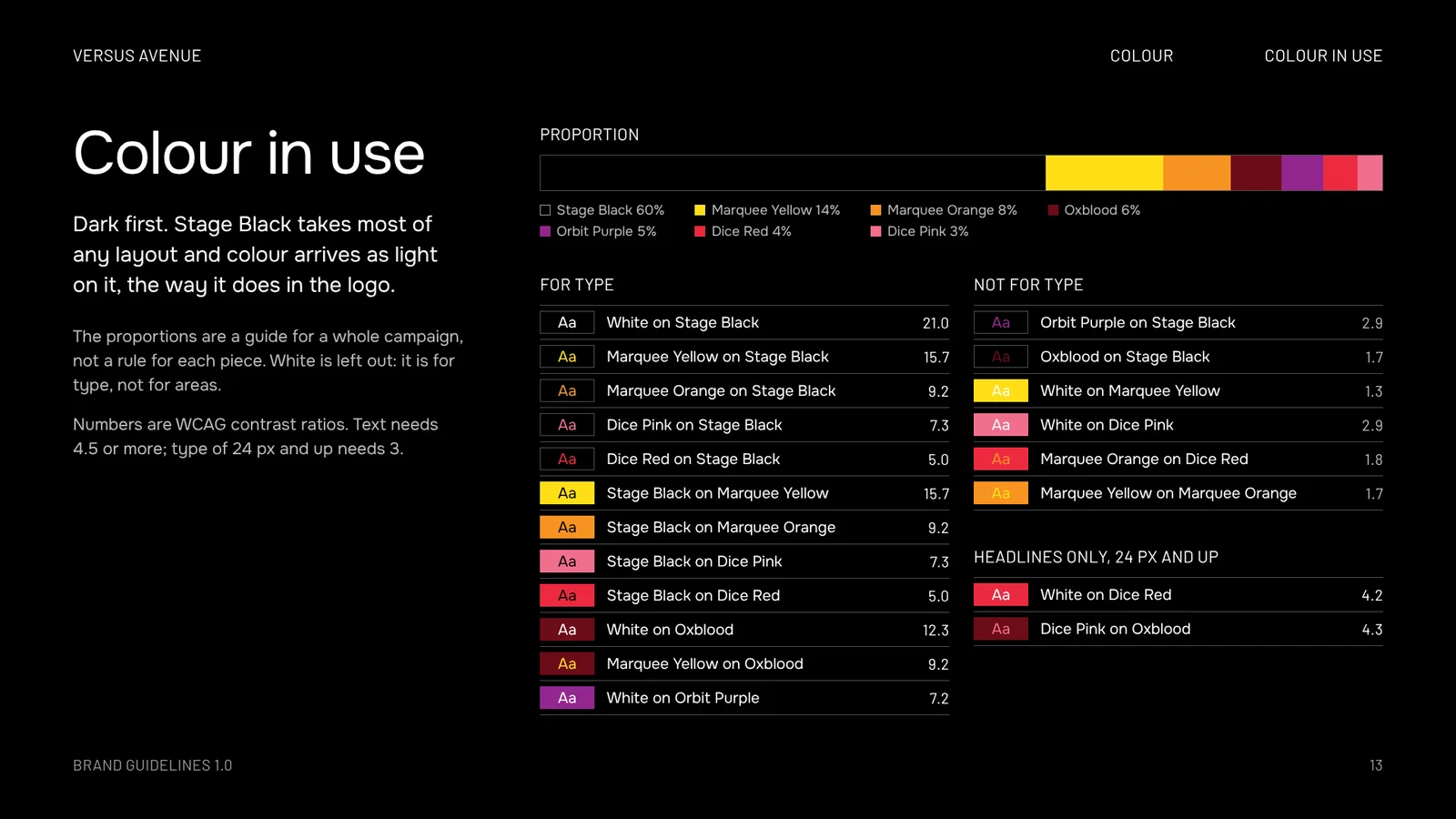The image size is (1456, 819).
Task: Select the 'Marquee Orange on Stage Black' row label
Action: point(721,390)
